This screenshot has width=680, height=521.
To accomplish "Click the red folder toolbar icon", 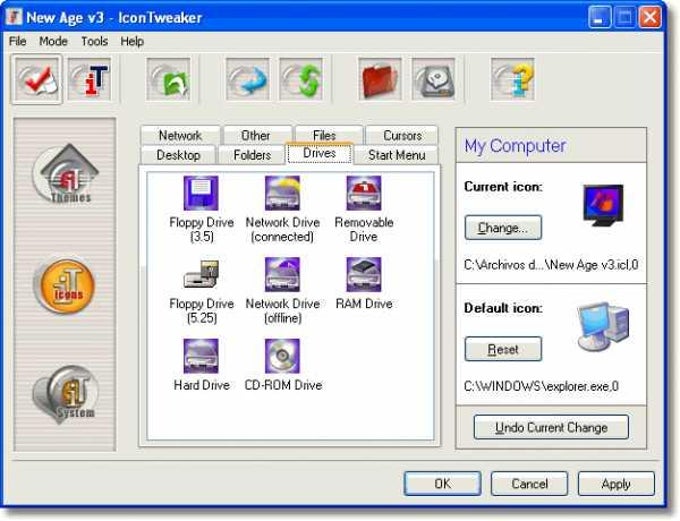I will 380,79.
